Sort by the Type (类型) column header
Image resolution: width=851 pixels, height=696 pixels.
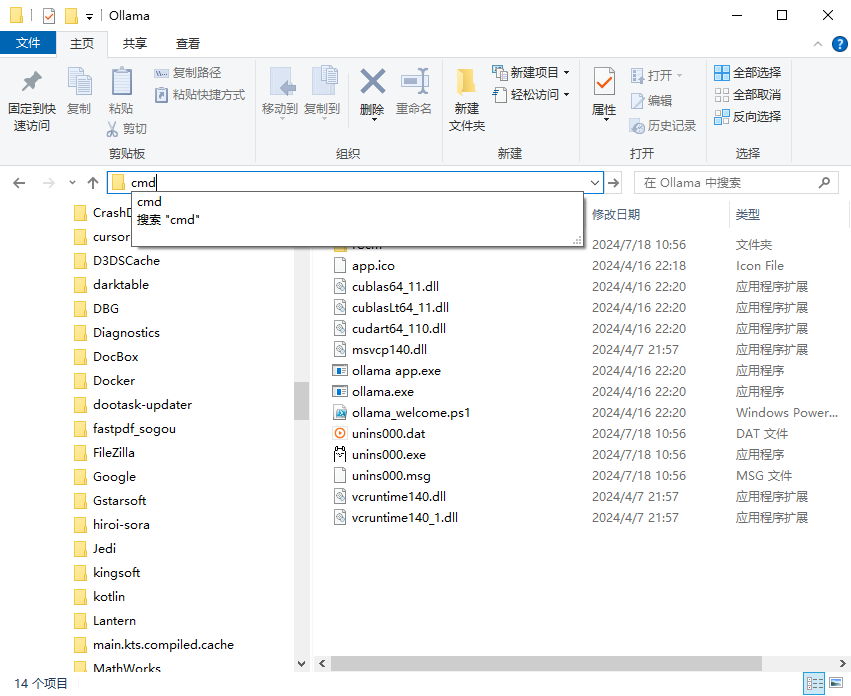pos(747,214)
